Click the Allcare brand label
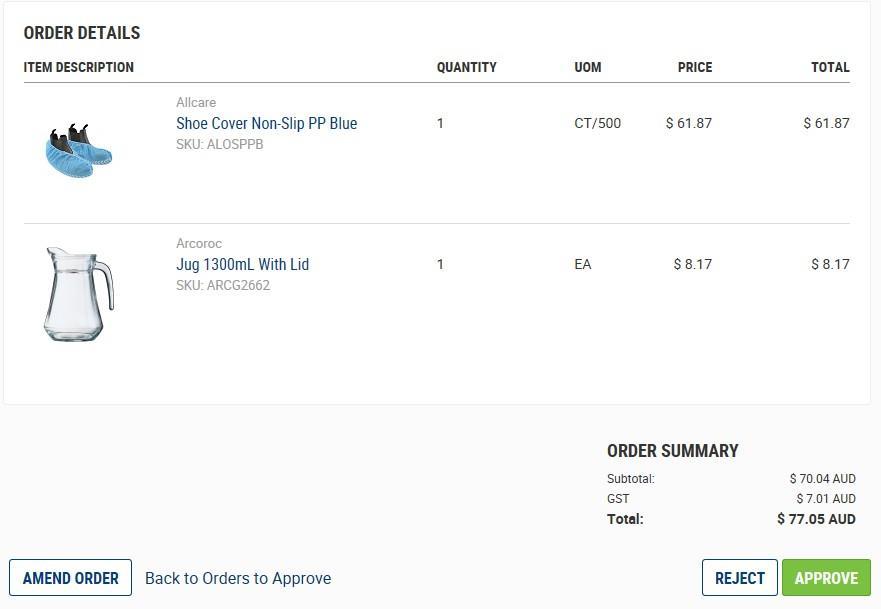This screenshot has height=609, width=881. [x=196, y=102]
